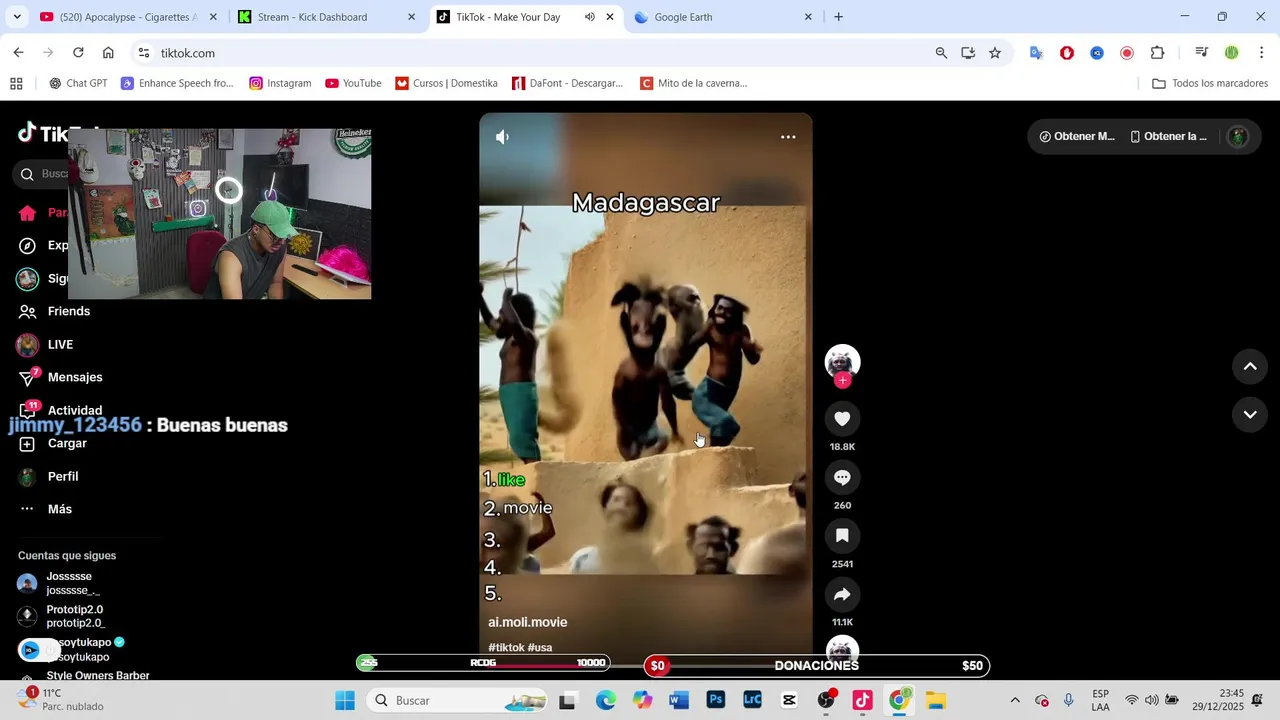Viewport: 1280px width, 720px height.
Task: Open Cargar upload option in sidebar
Action: (x=67, y=444)
